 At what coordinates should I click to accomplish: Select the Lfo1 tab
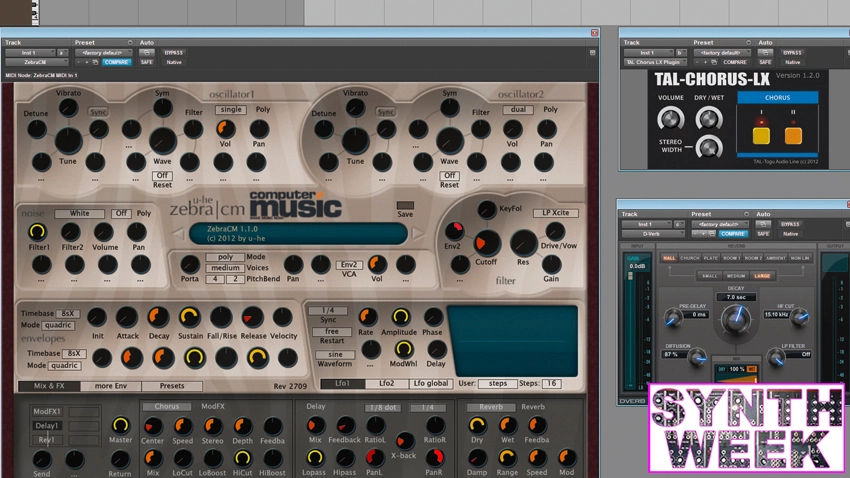342,384
